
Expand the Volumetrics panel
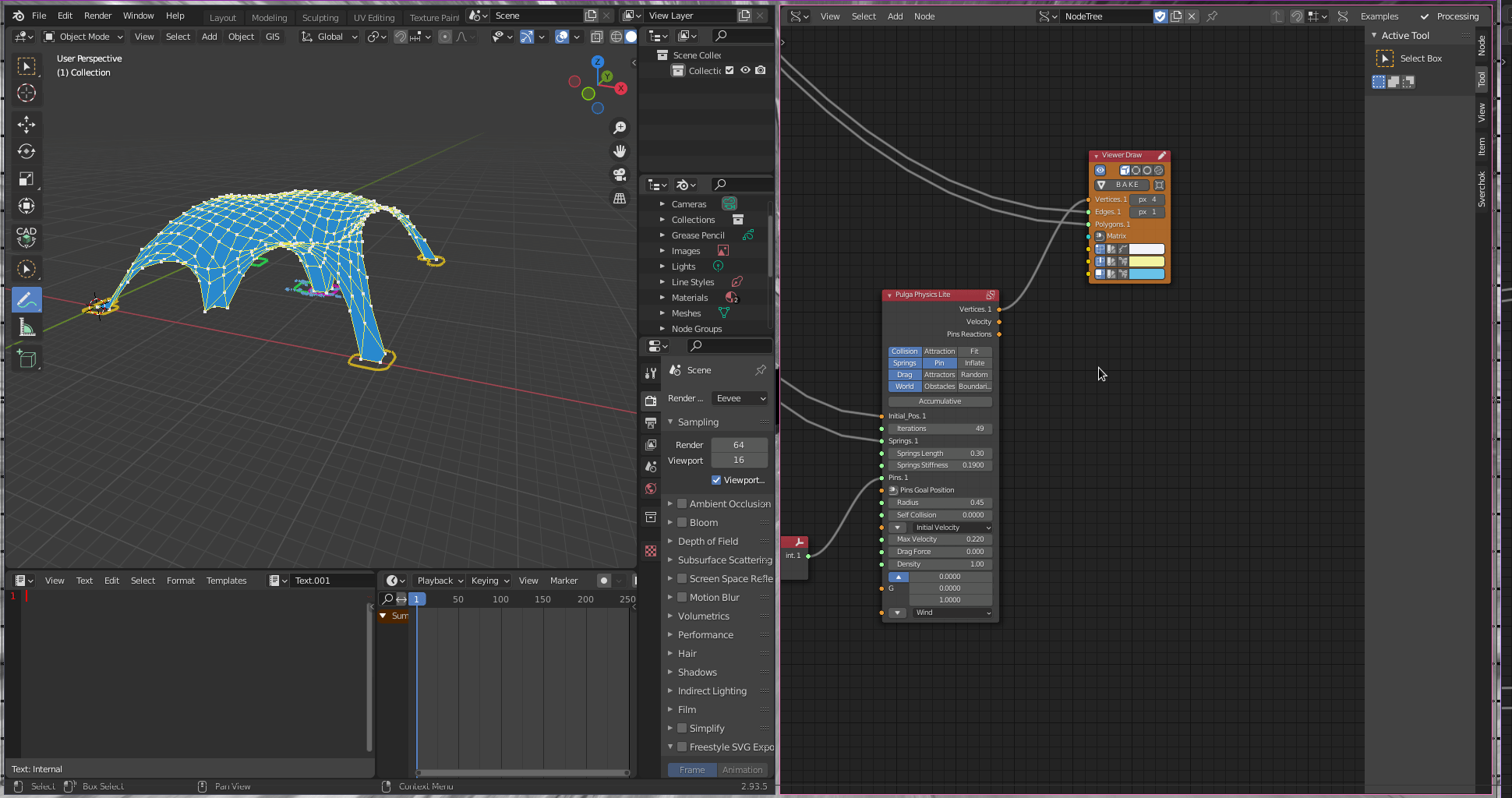tap(703, 616)
